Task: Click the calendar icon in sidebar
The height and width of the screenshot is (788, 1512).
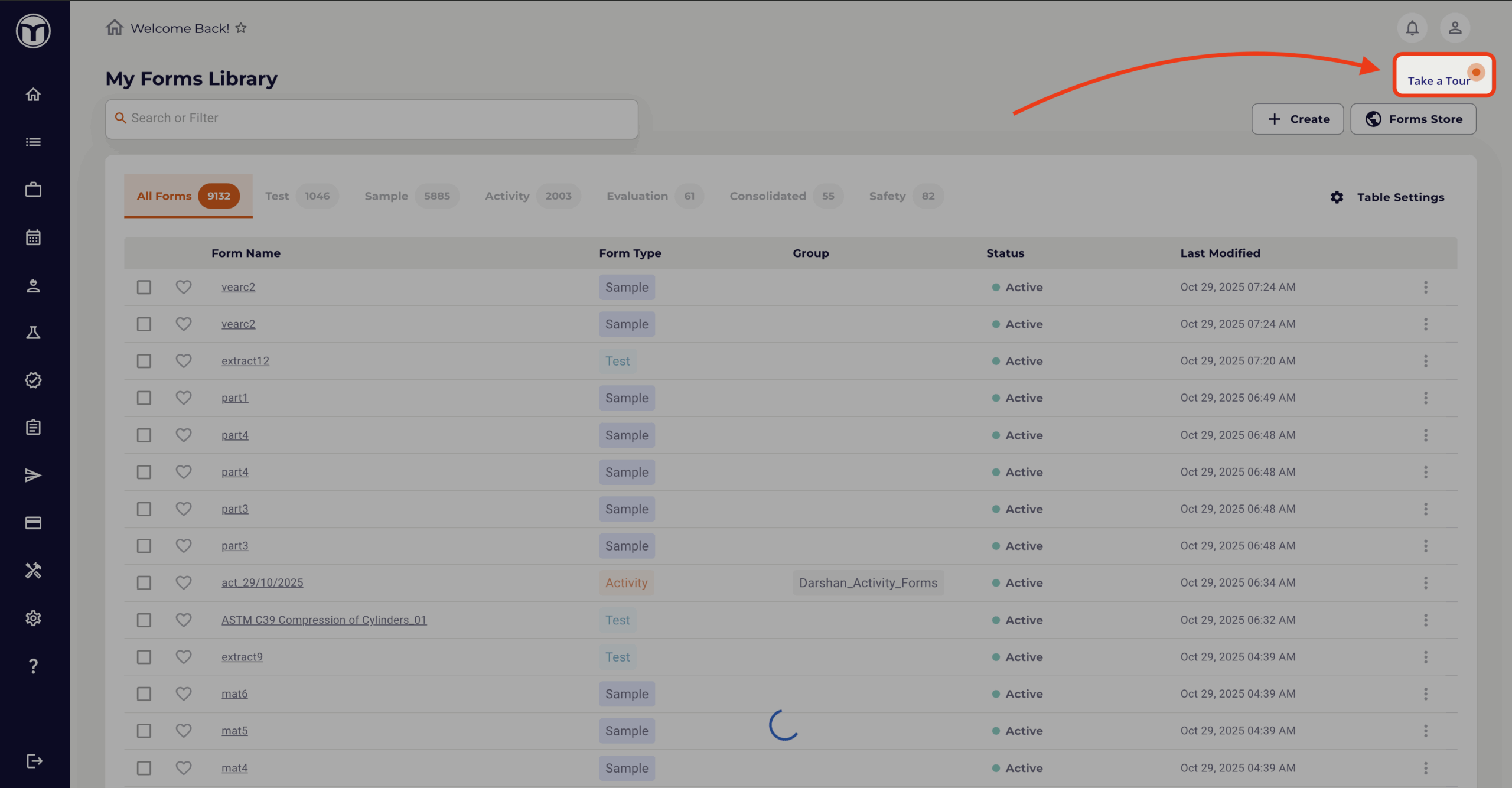Action: pos(33,237)
